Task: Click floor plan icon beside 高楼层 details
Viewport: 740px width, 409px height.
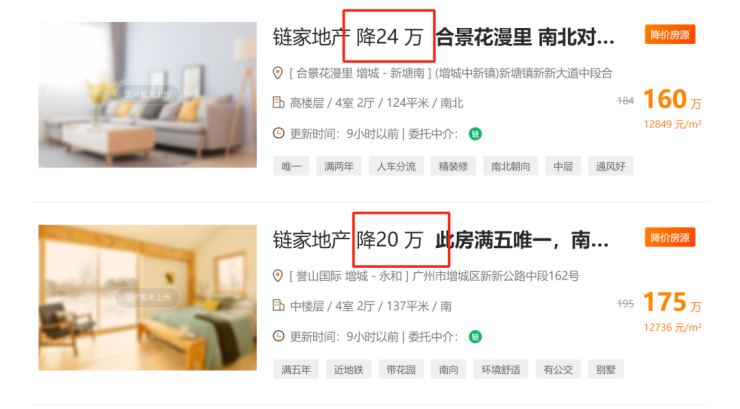Action: tap(278, 102)
